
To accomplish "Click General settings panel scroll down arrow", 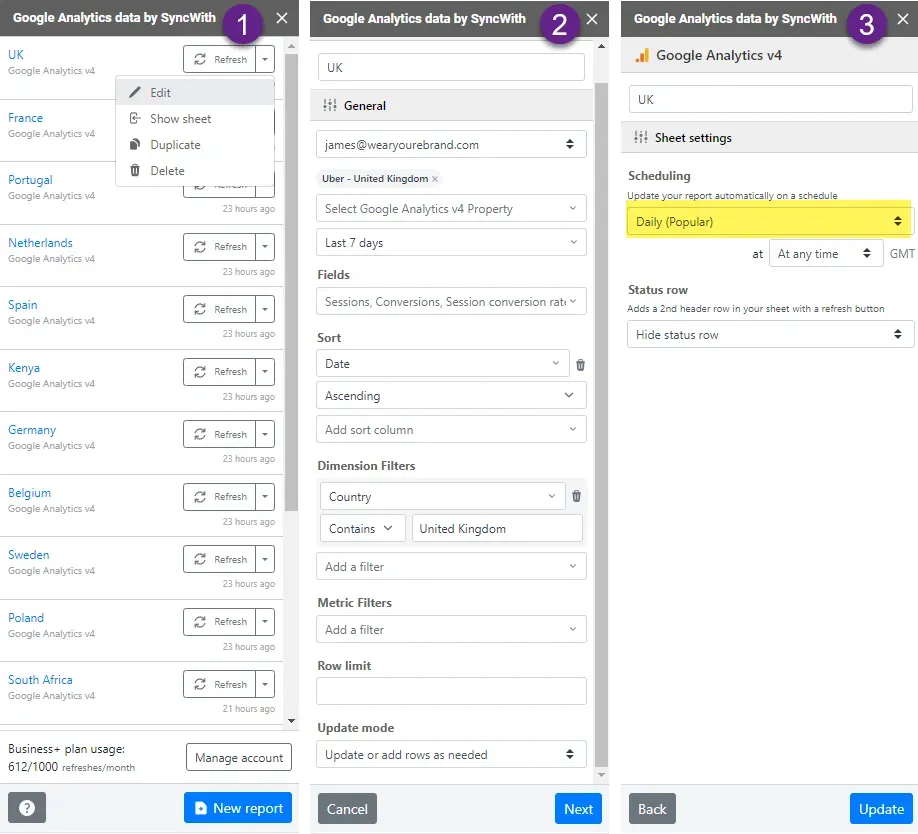I will 601,775.
